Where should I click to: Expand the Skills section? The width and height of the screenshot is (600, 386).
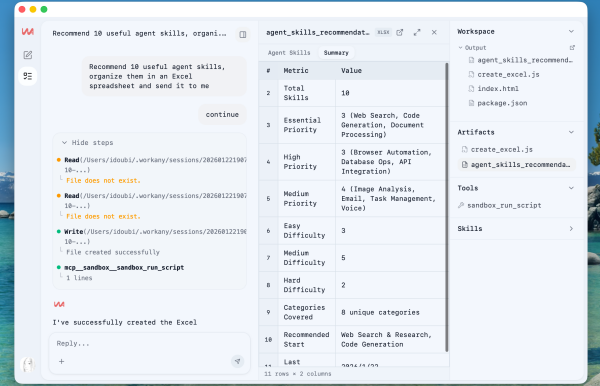pyautogui.click(x=571, y=229)
